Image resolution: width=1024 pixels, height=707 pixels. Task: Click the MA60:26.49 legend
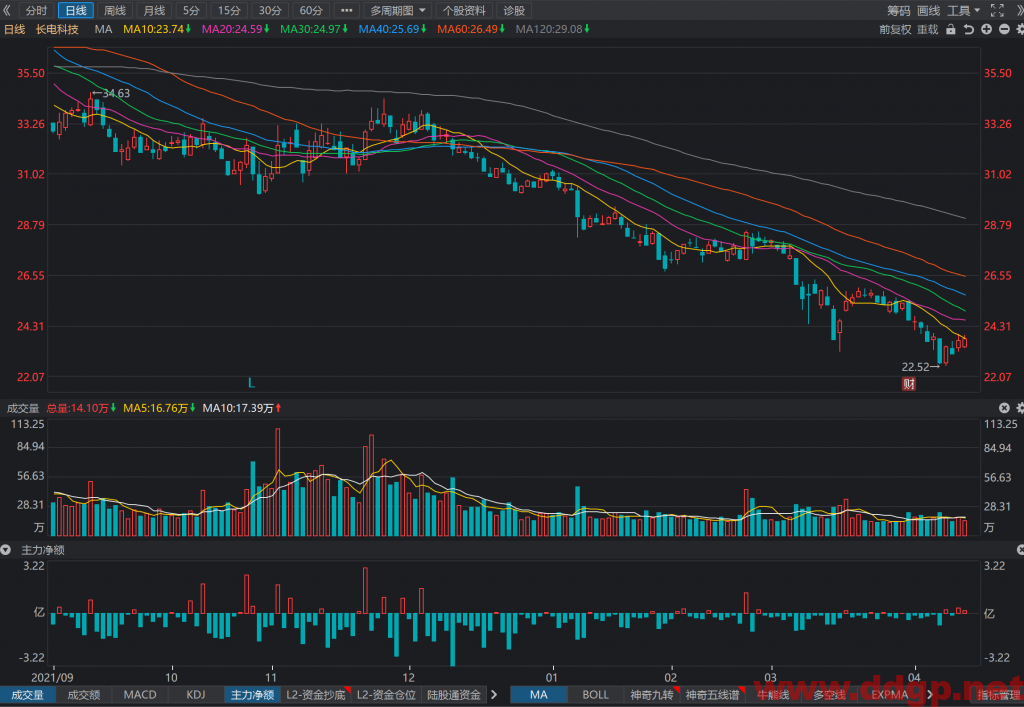[470, 29]
